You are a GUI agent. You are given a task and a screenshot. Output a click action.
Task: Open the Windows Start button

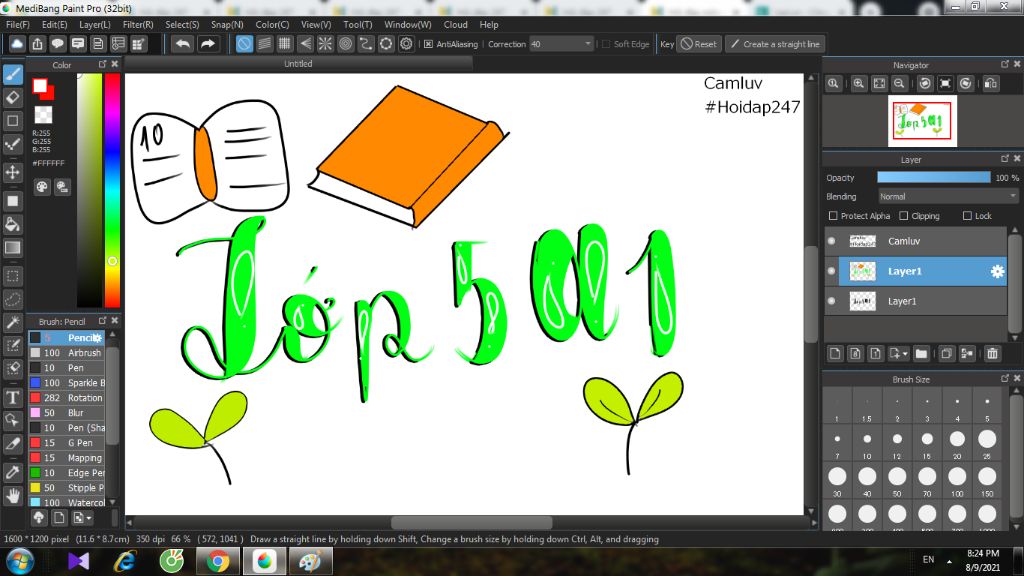click(20, 562)
